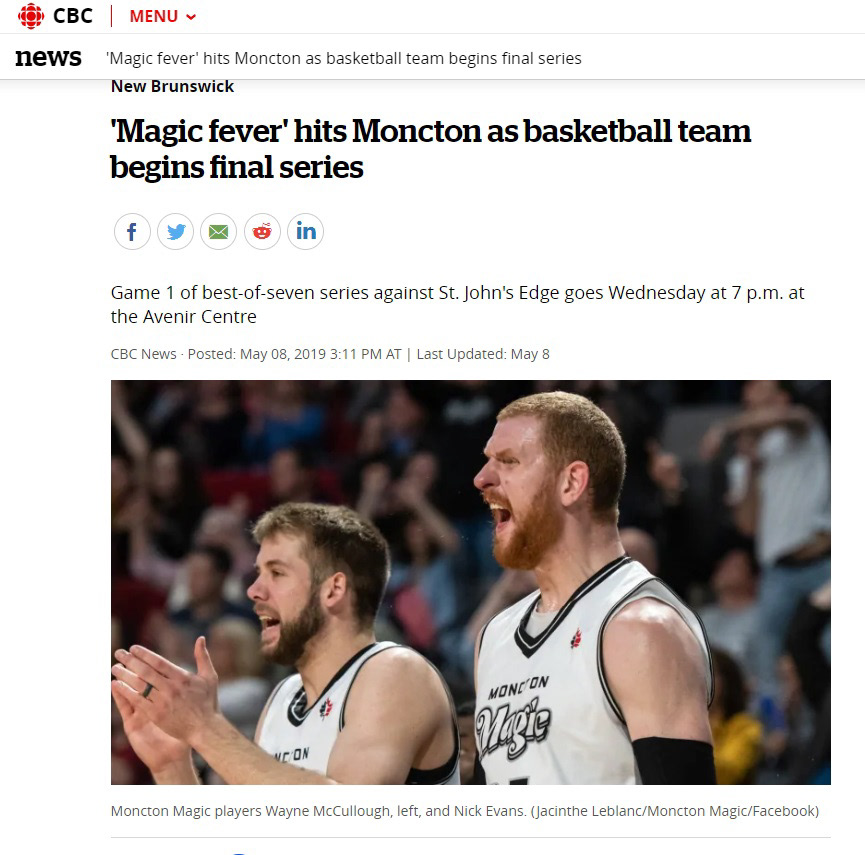The height and width of the screenshot is (855, 865).
Task: Share the article on Twitter
Action: (175, 232)
